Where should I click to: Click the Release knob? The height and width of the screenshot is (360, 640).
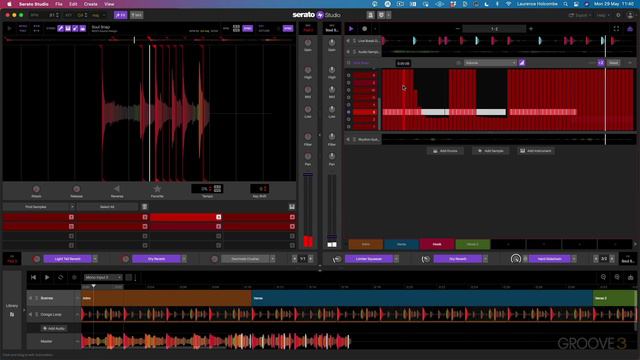tap(76, 189)
